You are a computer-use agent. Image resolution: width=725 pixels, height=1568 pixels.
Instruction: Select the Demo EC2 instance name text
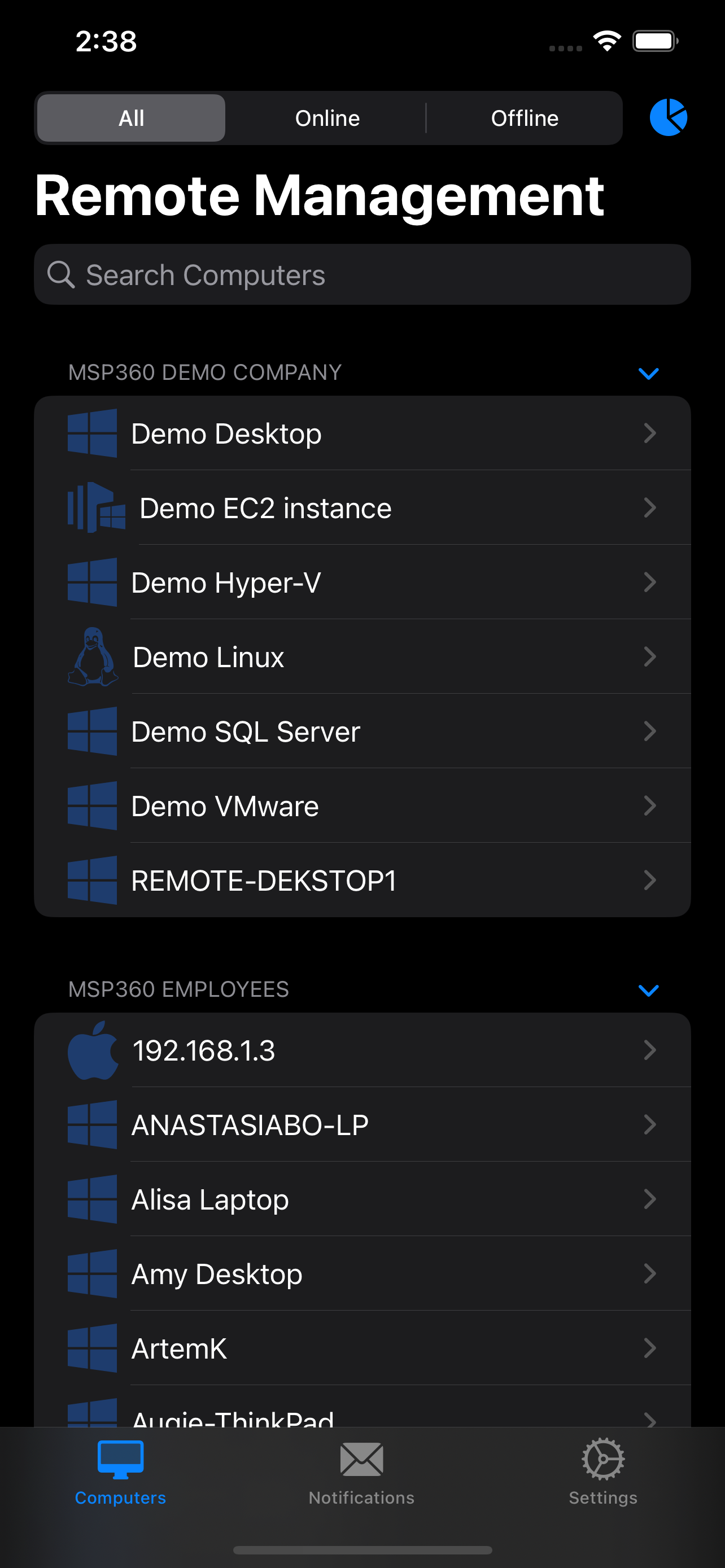click(265, 508)
